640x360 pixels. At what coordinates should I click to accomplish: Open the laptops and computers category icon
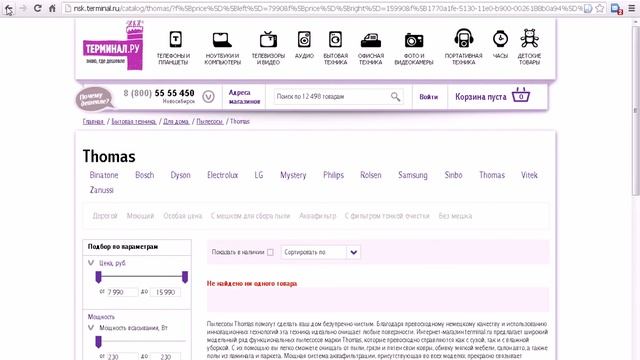pyautogui.click(x=222, y=40)
